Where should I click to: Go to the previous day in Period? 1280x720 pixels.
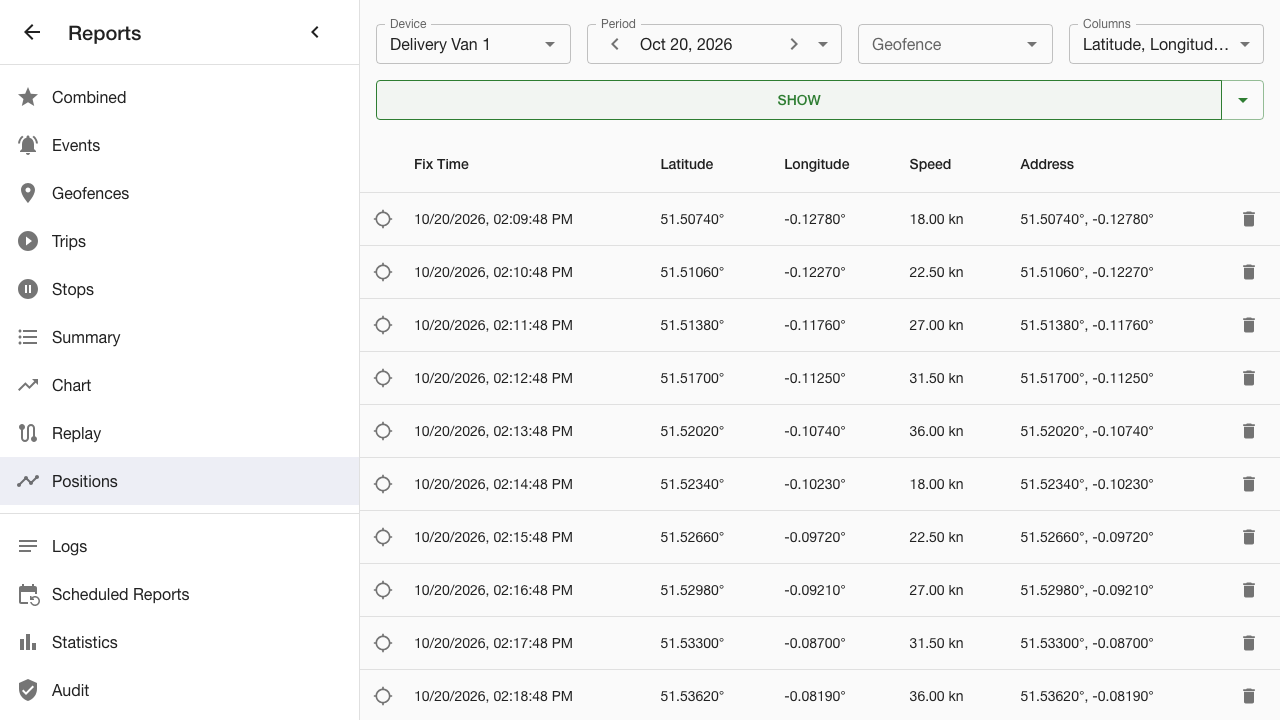(615, 44)
